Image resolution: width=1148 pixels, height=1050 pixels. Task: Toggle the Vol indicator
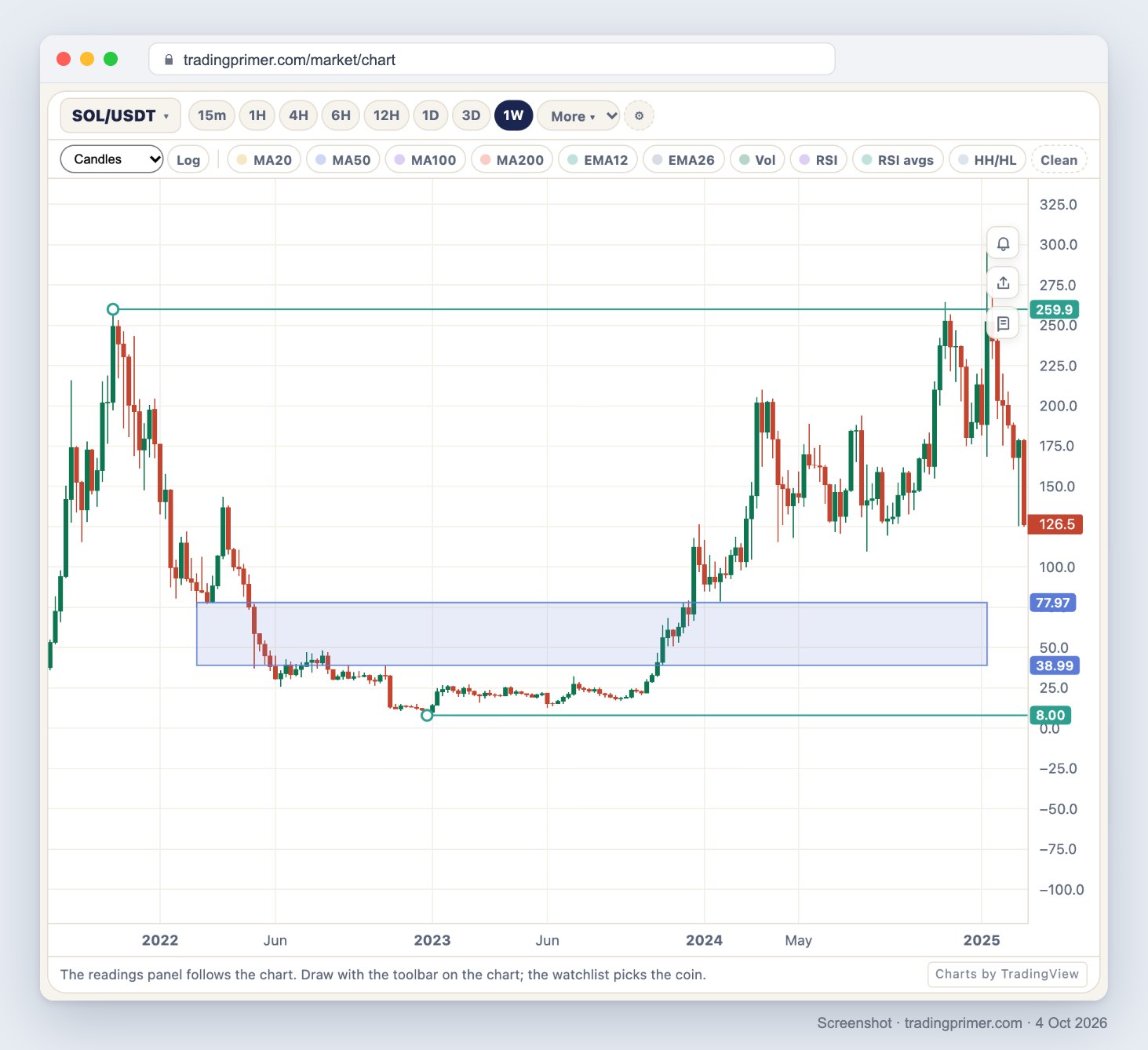(x=757, y=160)
